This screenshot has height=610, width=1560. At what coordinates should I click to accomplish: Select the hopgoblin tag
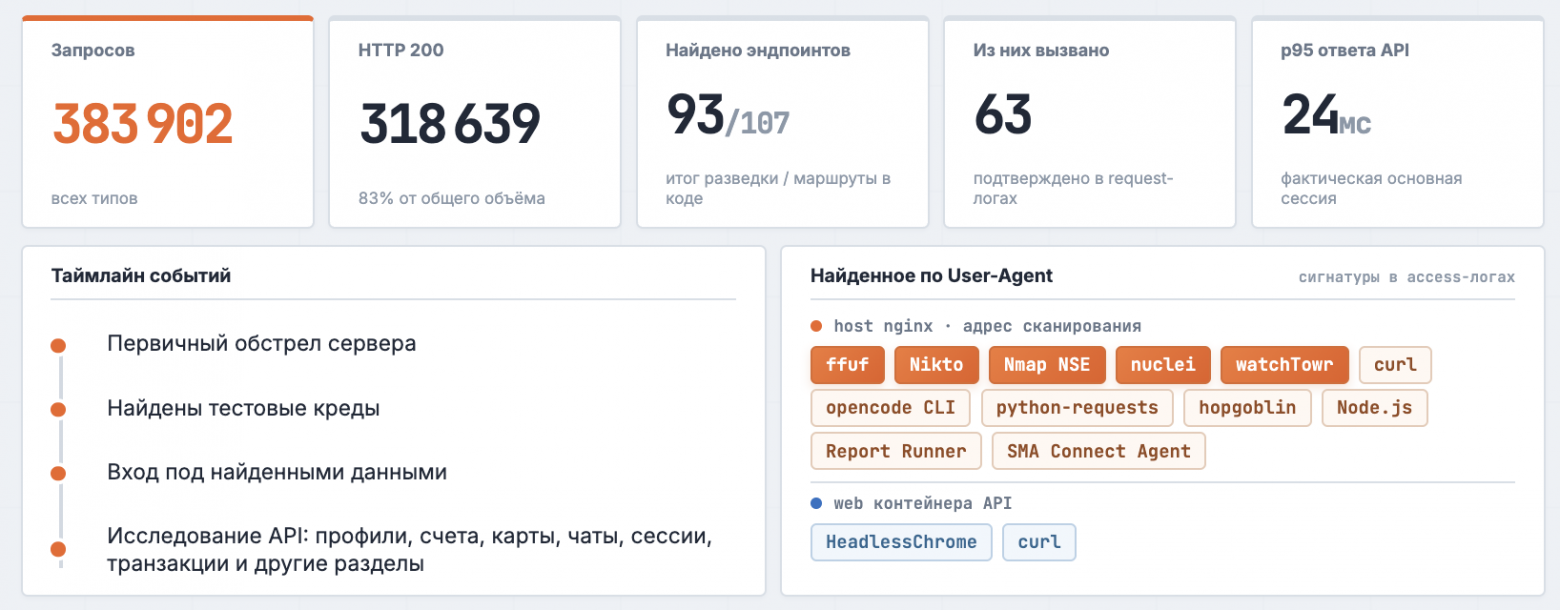point(1247,408)
